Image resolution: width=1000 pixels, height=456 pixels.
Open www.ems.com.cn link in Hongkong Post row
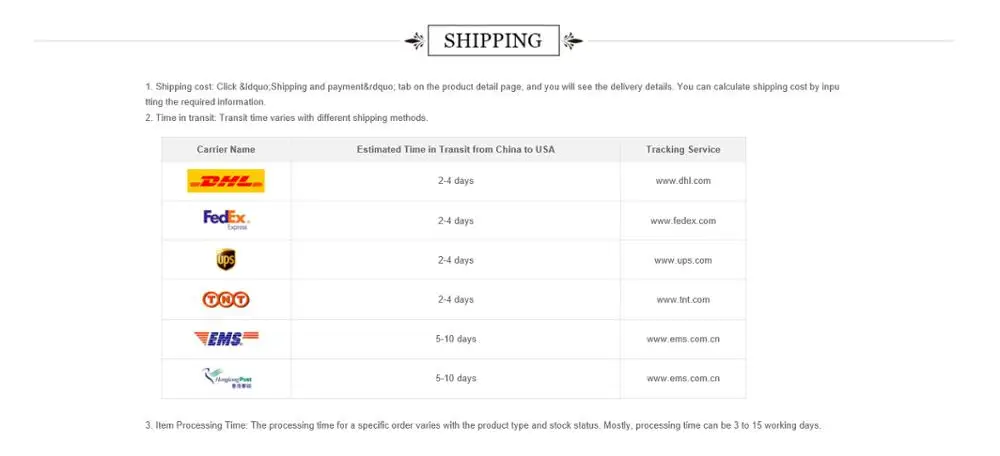point(683,378)
